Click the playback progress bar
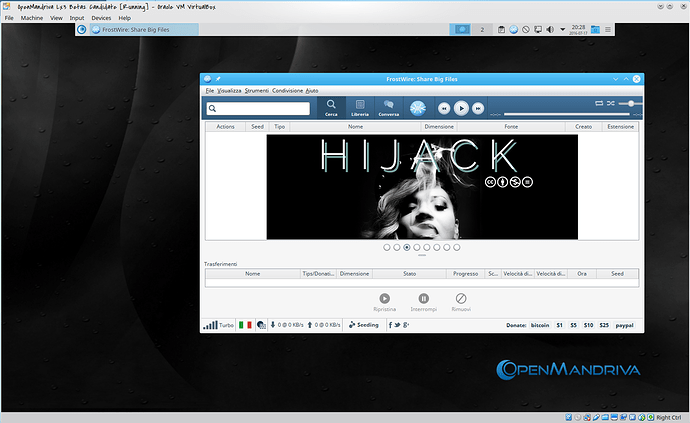The height and width of the screenshot is (423, 690). click(567, 114)
